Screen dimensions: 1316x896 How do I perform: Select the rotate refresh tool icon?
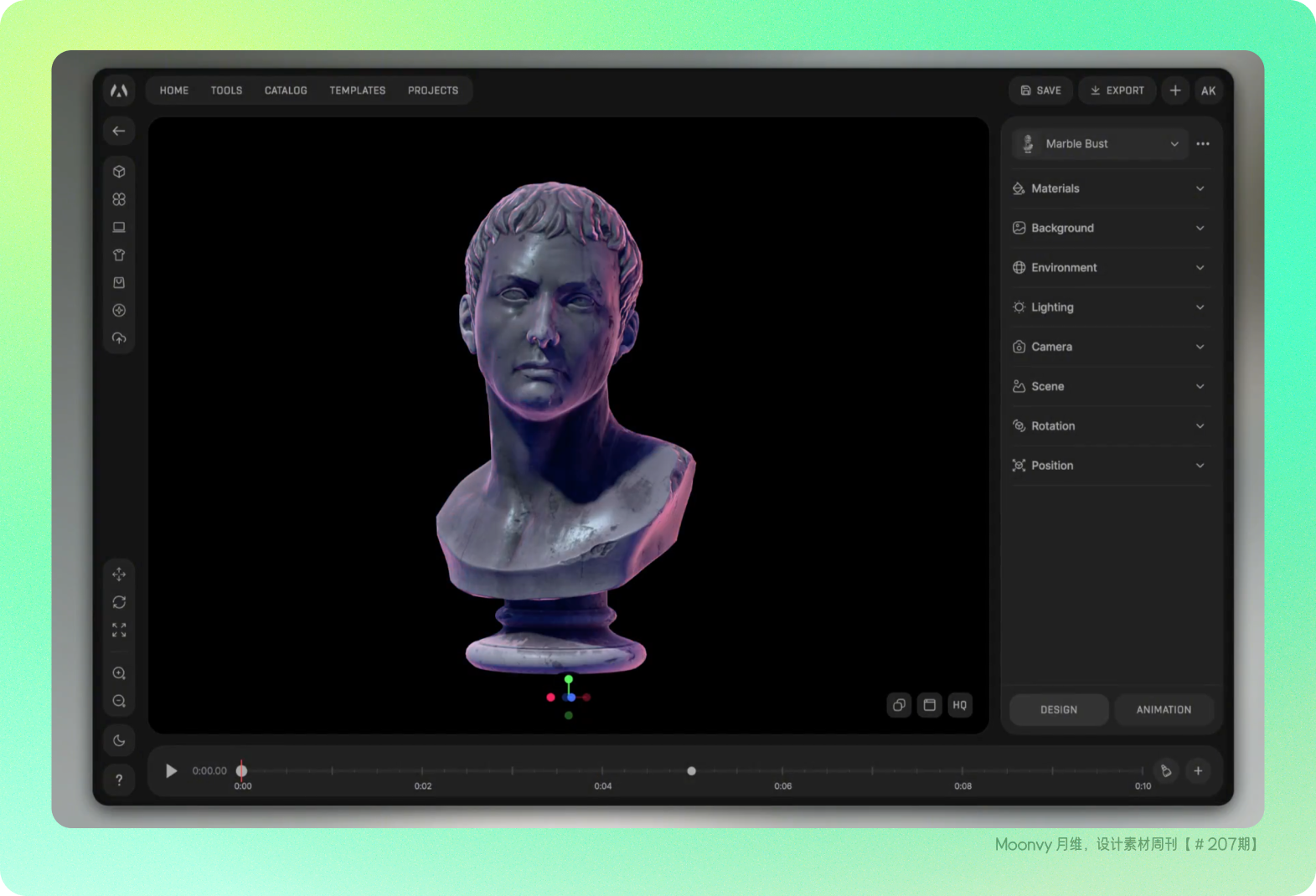pos(119,602)
